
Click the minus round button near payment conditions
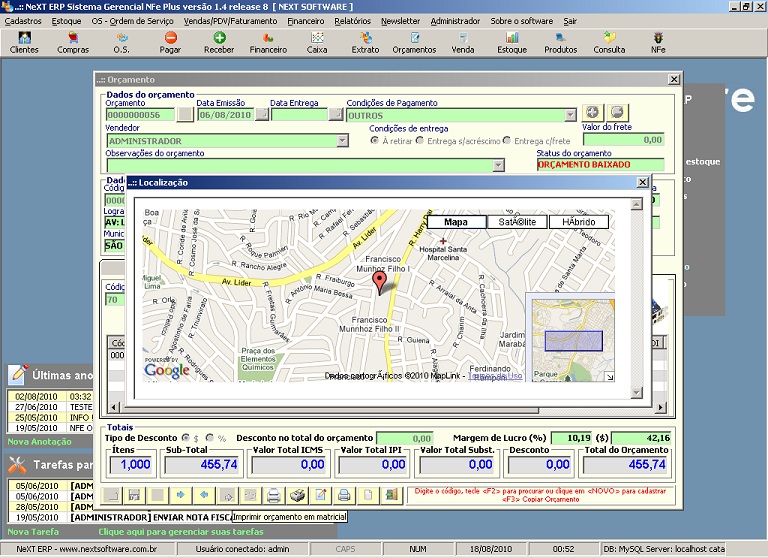617,113
